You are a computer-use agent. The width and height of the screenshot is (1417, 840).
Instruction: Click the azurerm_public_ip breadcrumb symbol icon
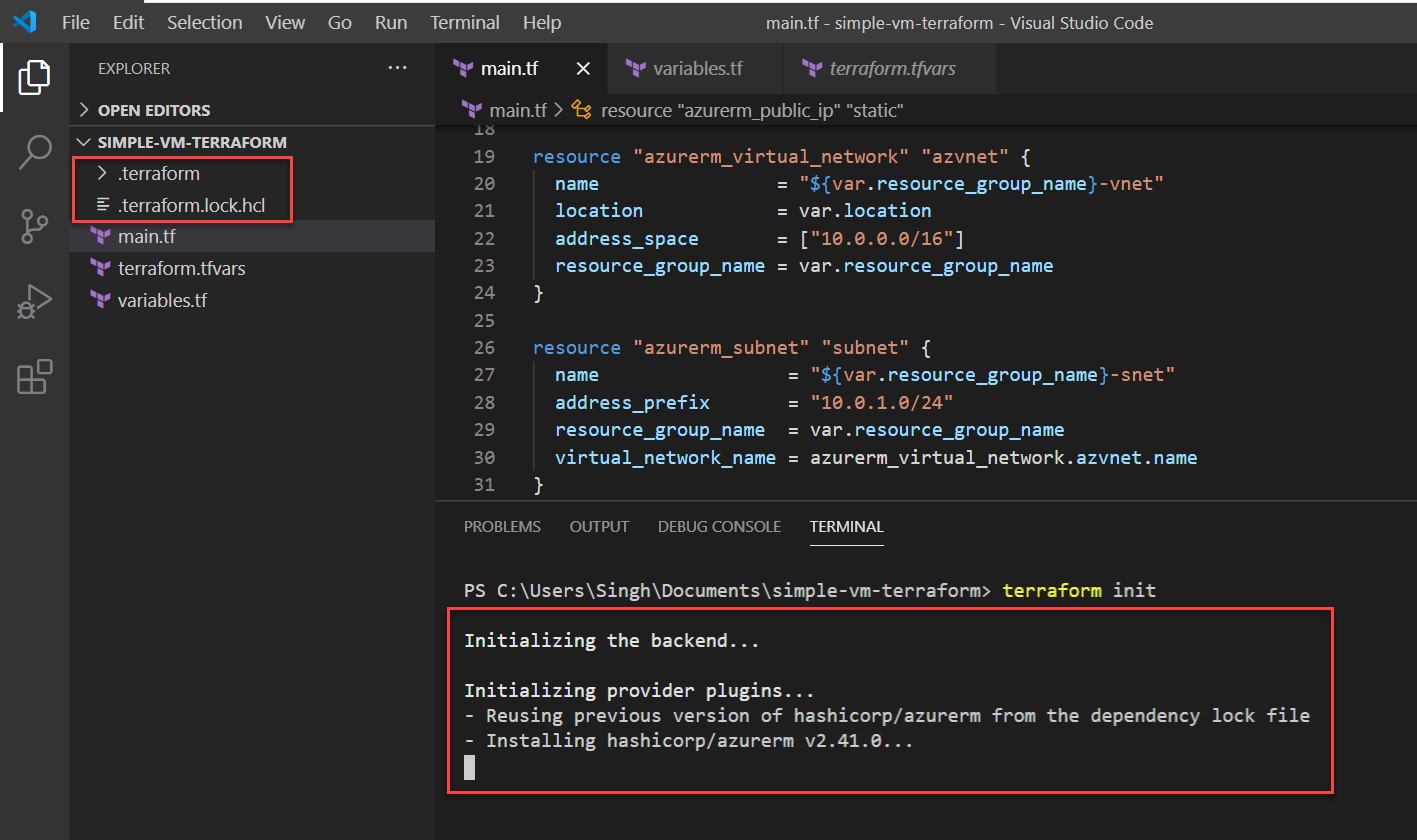point(581,110)
